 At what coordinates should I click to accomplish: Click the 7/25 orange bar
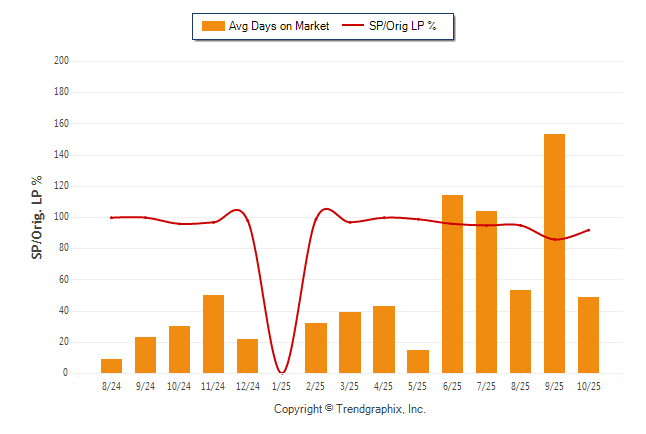coord(486,292)
